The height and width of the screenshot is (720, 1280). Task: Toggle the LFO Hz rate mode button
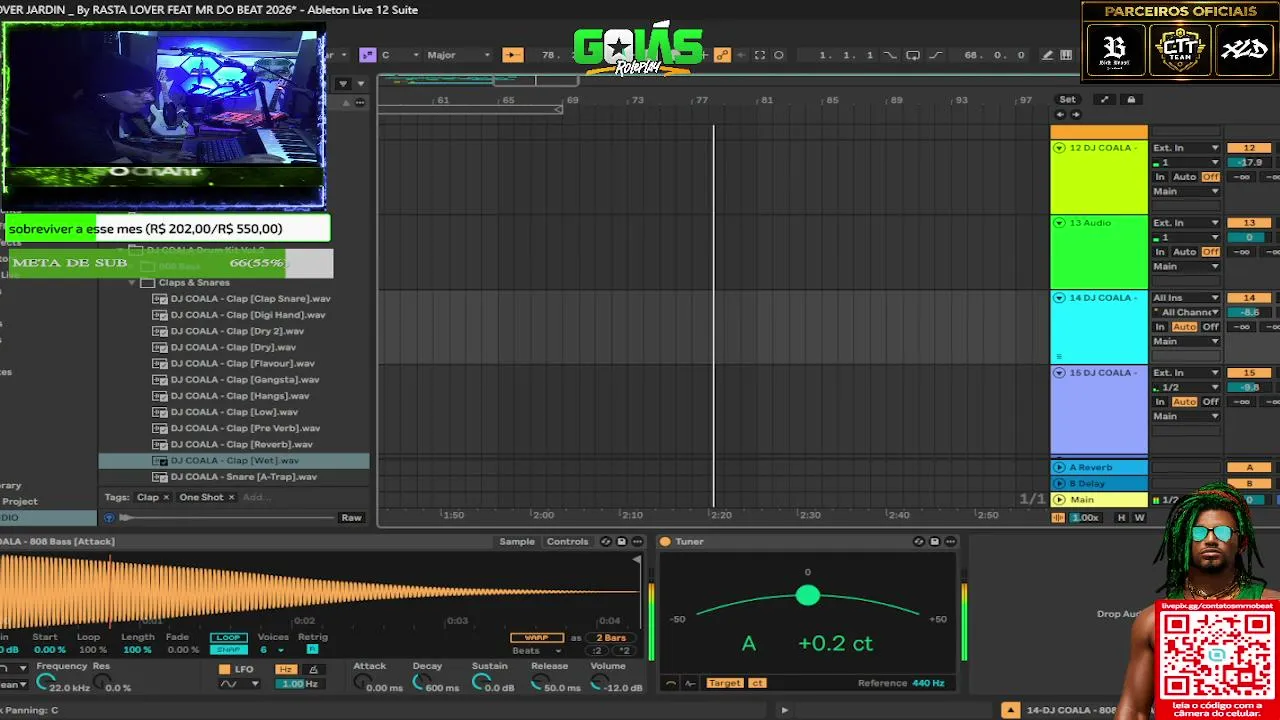click(x=286, y=669)
